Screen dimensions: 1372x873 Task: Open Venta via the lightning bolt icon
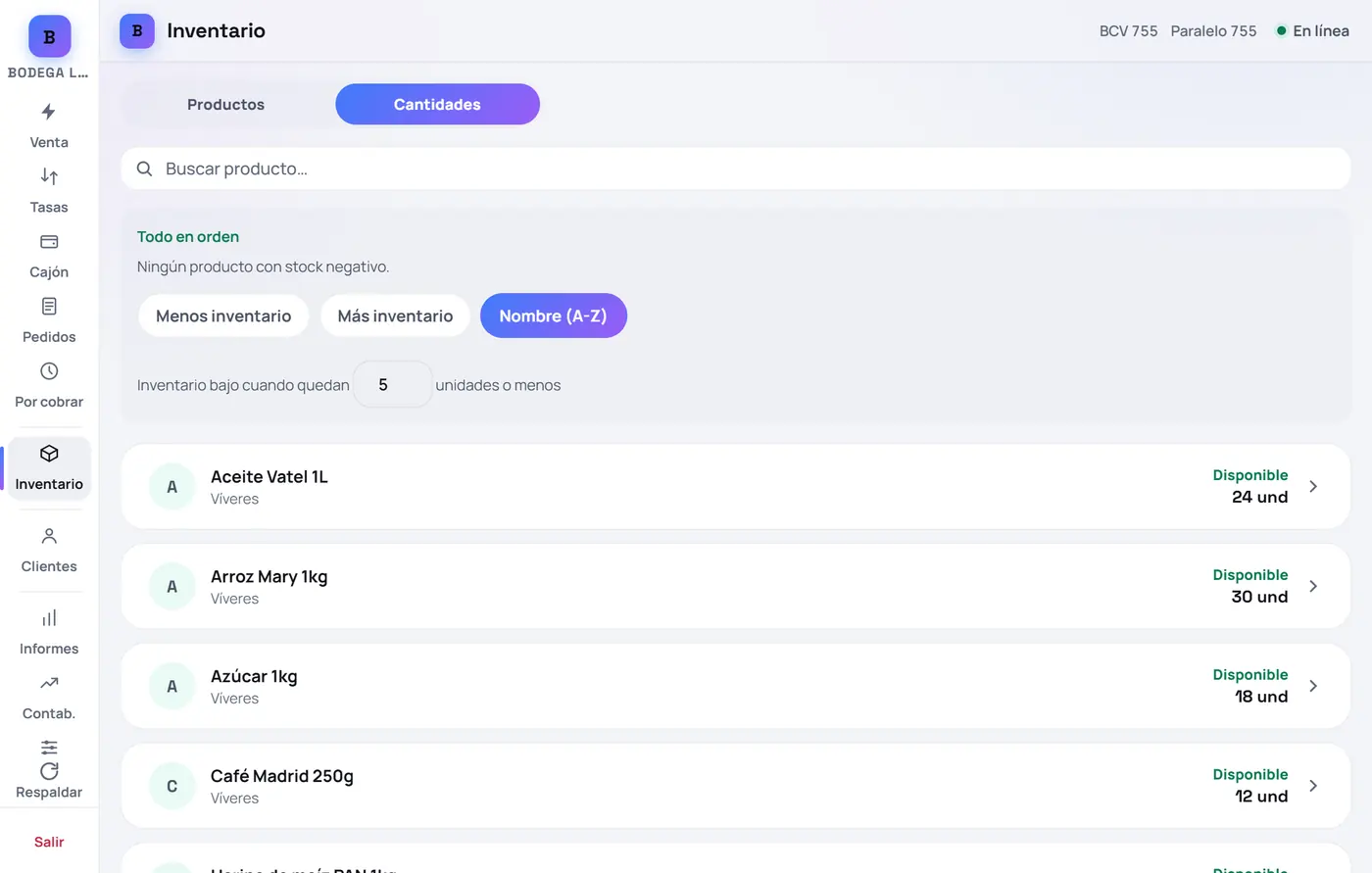[x=49, y=112]
